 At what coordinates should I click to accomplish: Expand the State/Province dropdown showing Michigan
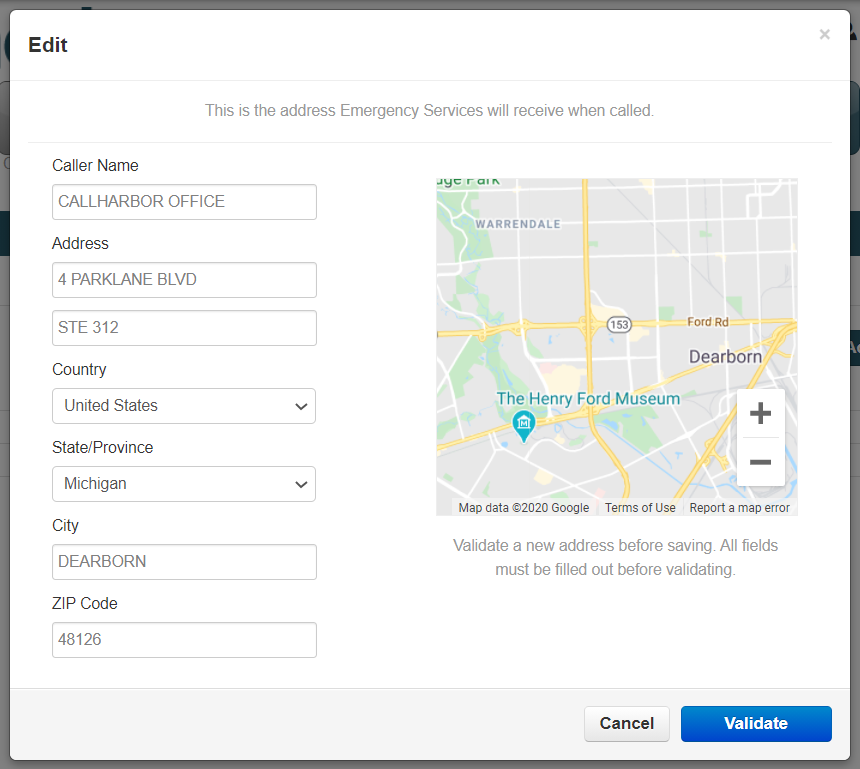tap(184, 484)
